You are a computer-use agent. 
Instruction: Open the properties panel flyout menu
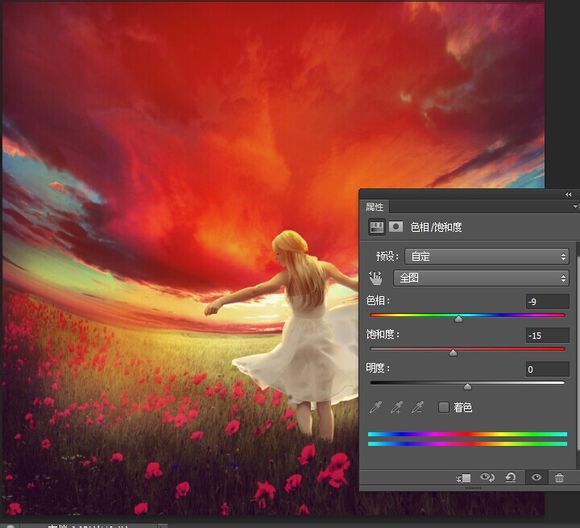(575, 206)
